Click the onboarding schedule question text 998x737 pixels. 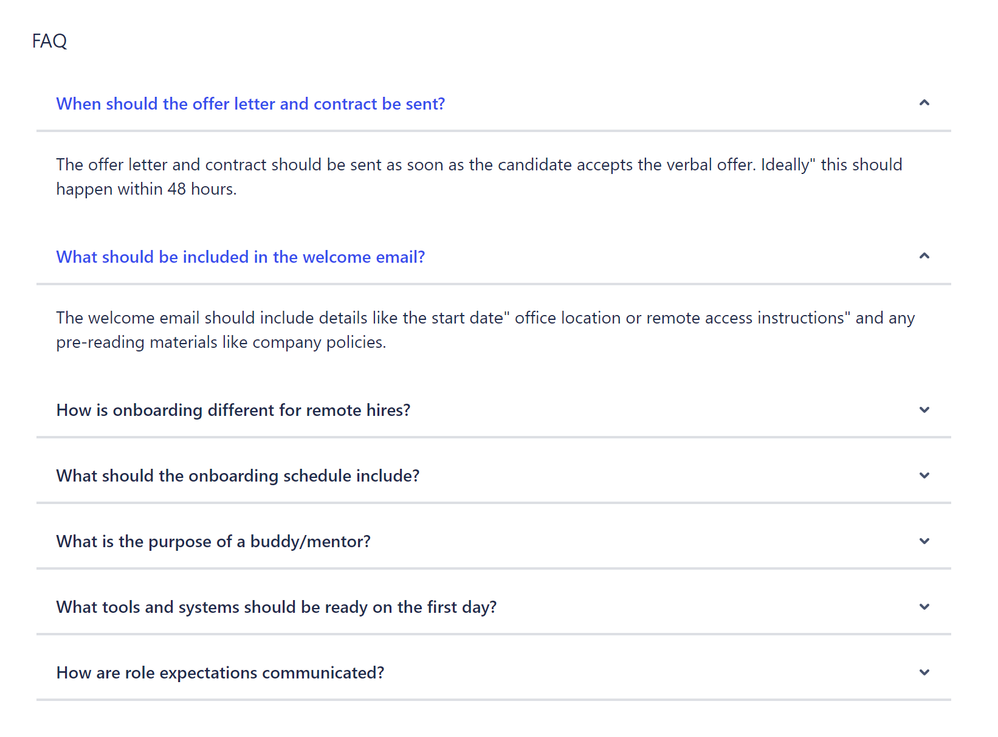click(236, 475)
